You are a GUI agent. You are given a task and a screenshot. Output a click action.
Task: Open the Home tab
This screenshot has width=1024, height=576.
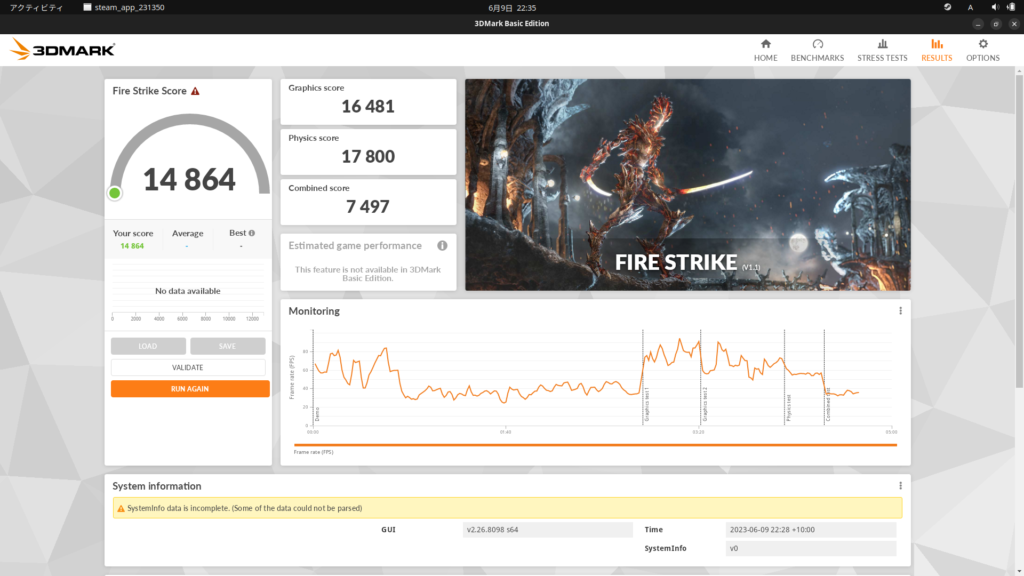765,50
